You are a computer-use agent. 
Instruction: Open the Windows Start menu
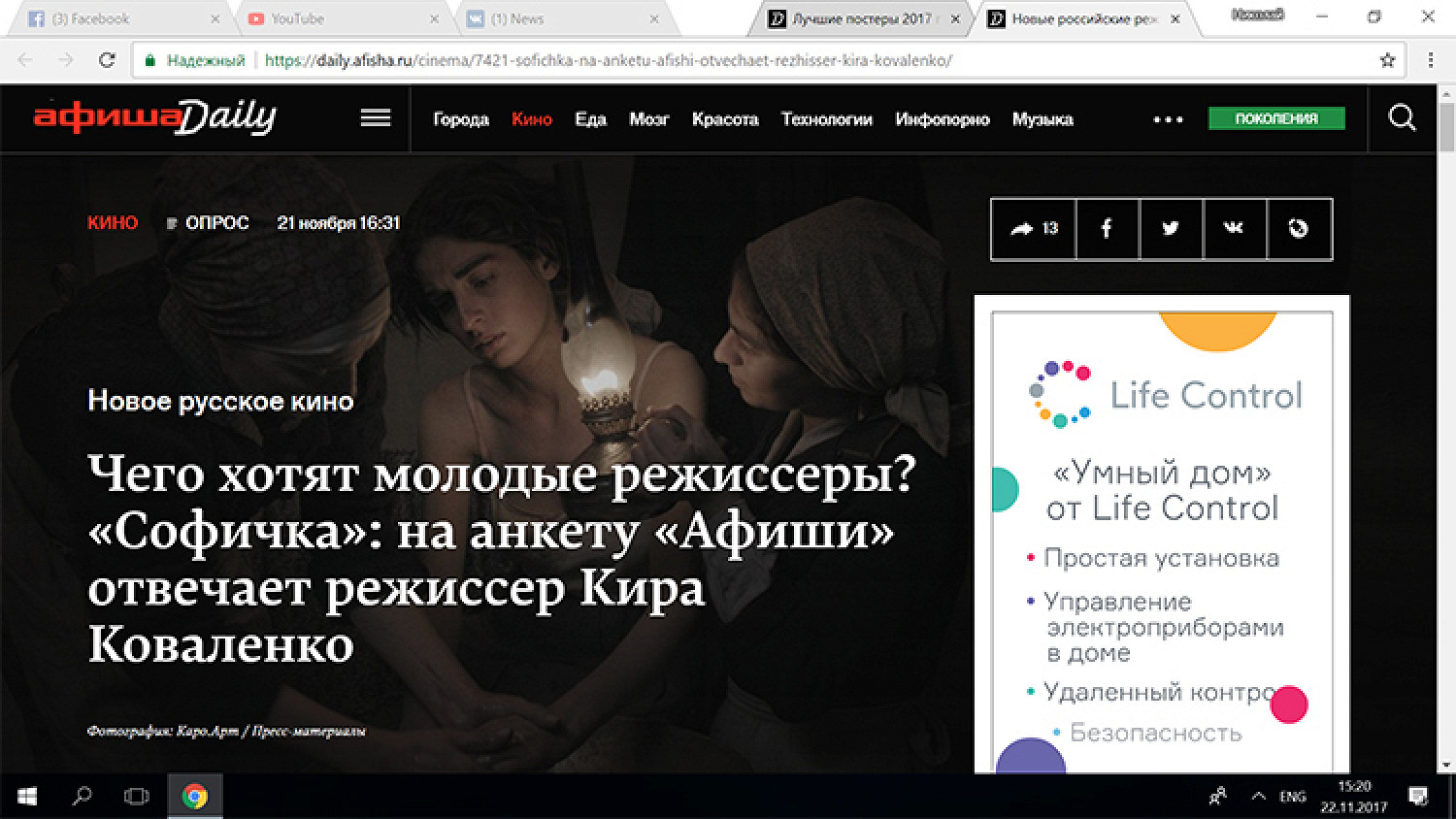[x=27, y=797]
